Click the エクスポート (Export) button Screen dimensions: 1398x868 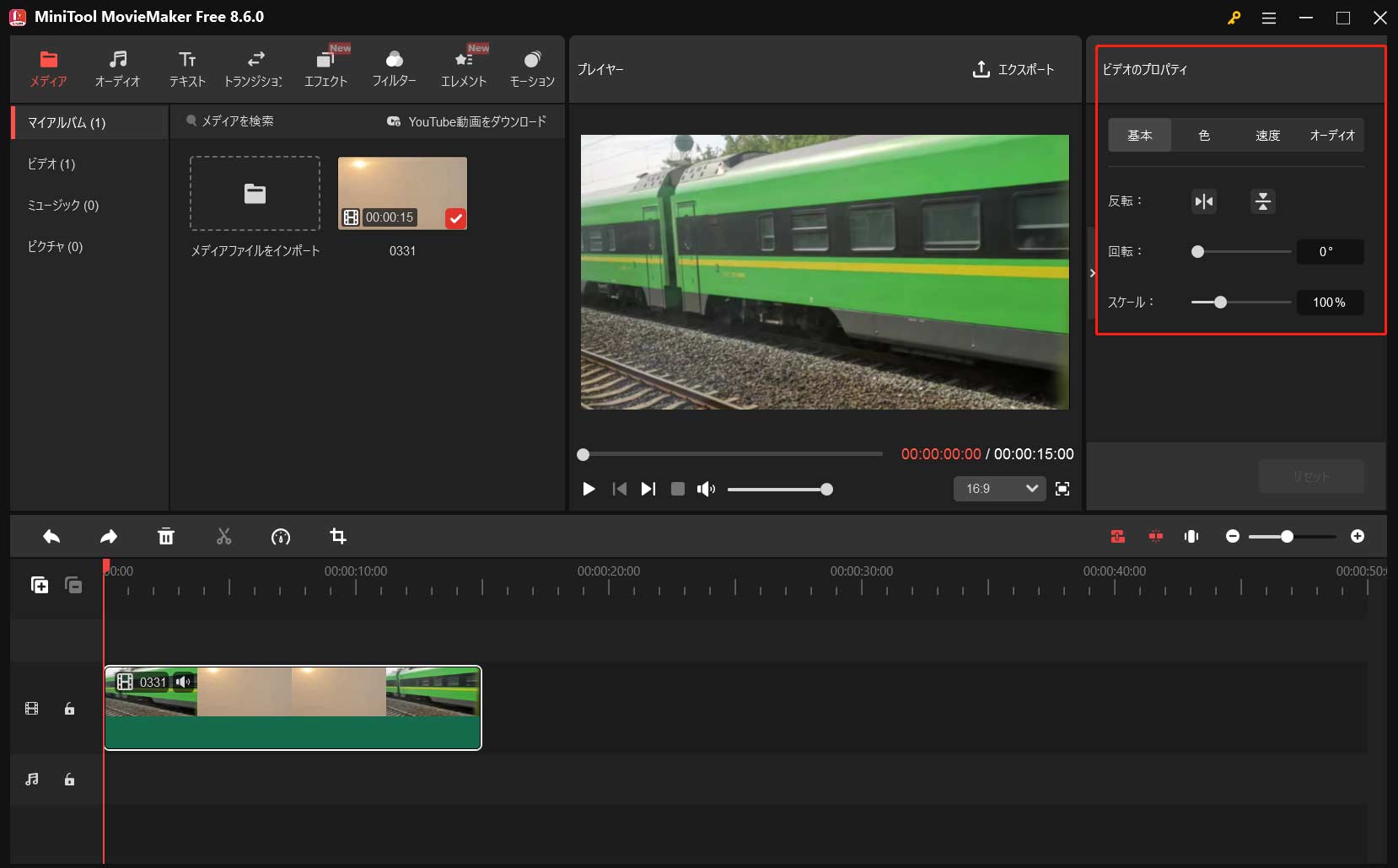click(1014, 69)
